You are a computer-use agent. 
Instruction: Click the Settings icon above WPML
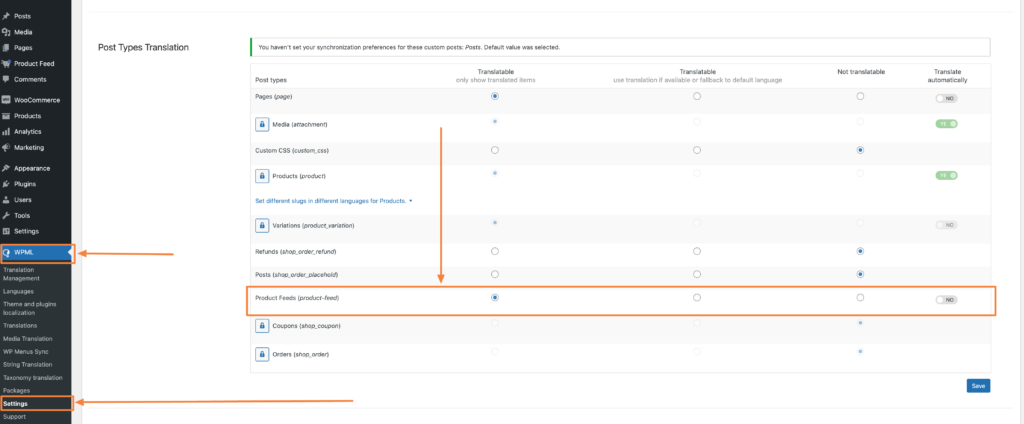(6, 231)
